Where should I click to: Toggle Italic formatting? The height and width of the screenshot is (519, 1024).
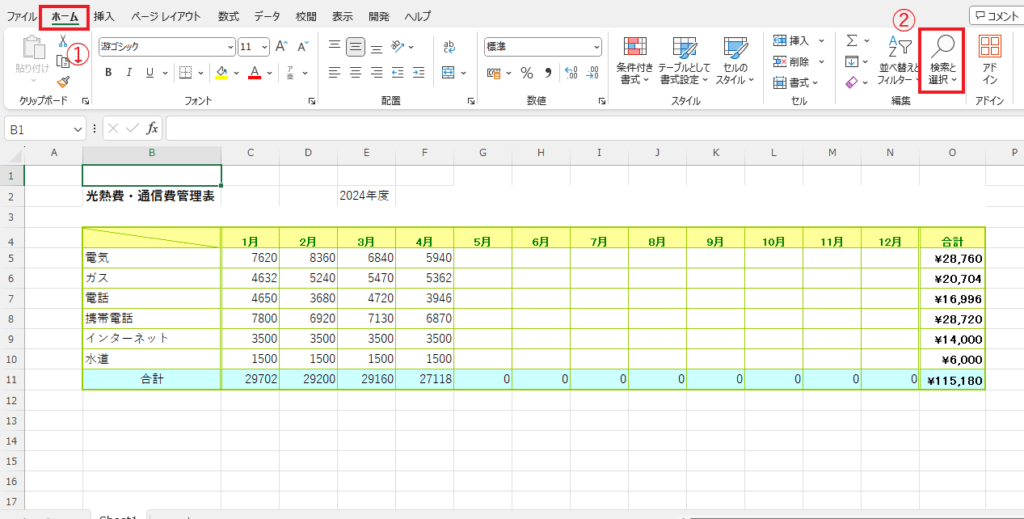tap(129, 72)
